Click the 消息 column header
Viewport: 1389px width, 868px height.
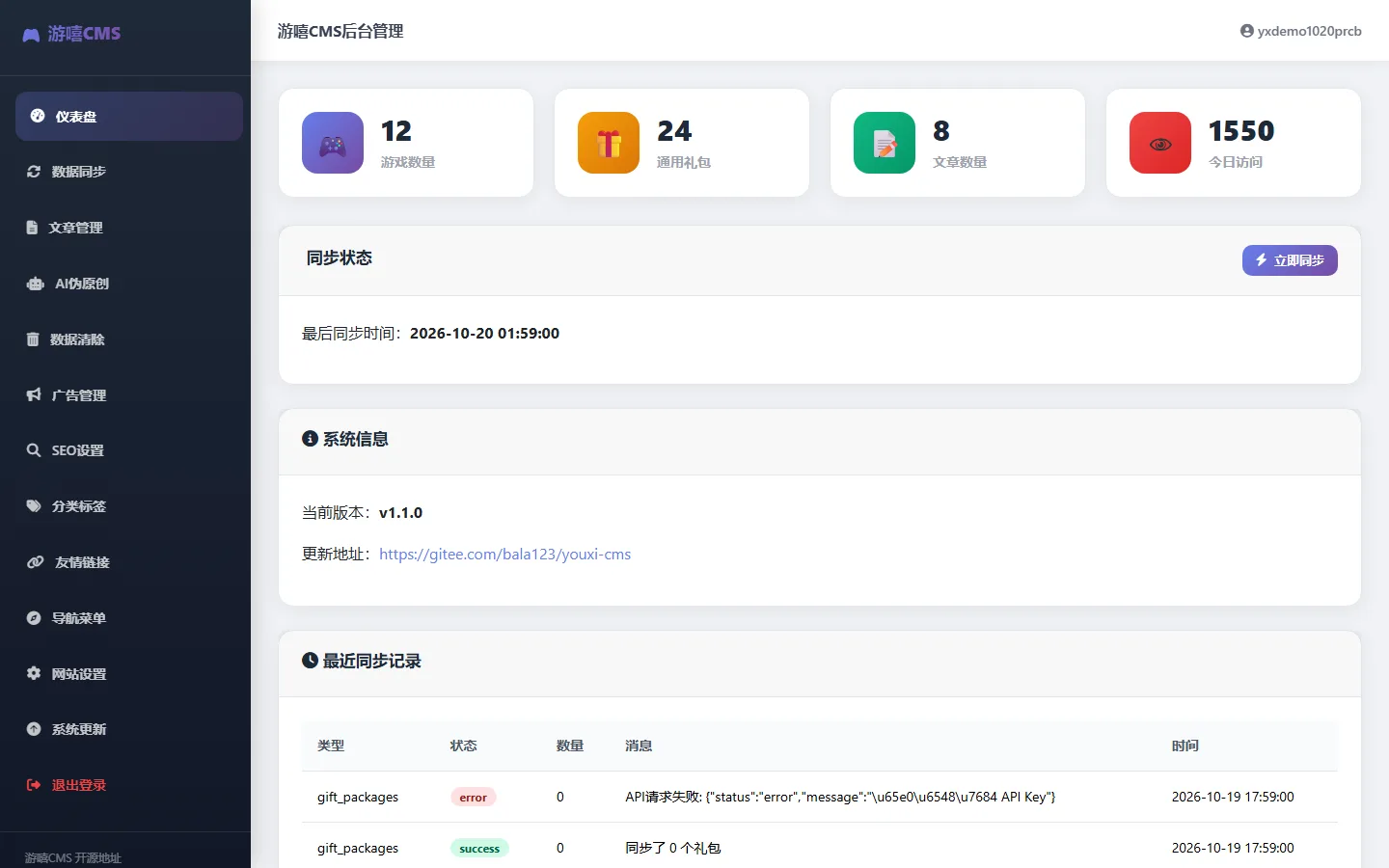[x=639, y=746]
